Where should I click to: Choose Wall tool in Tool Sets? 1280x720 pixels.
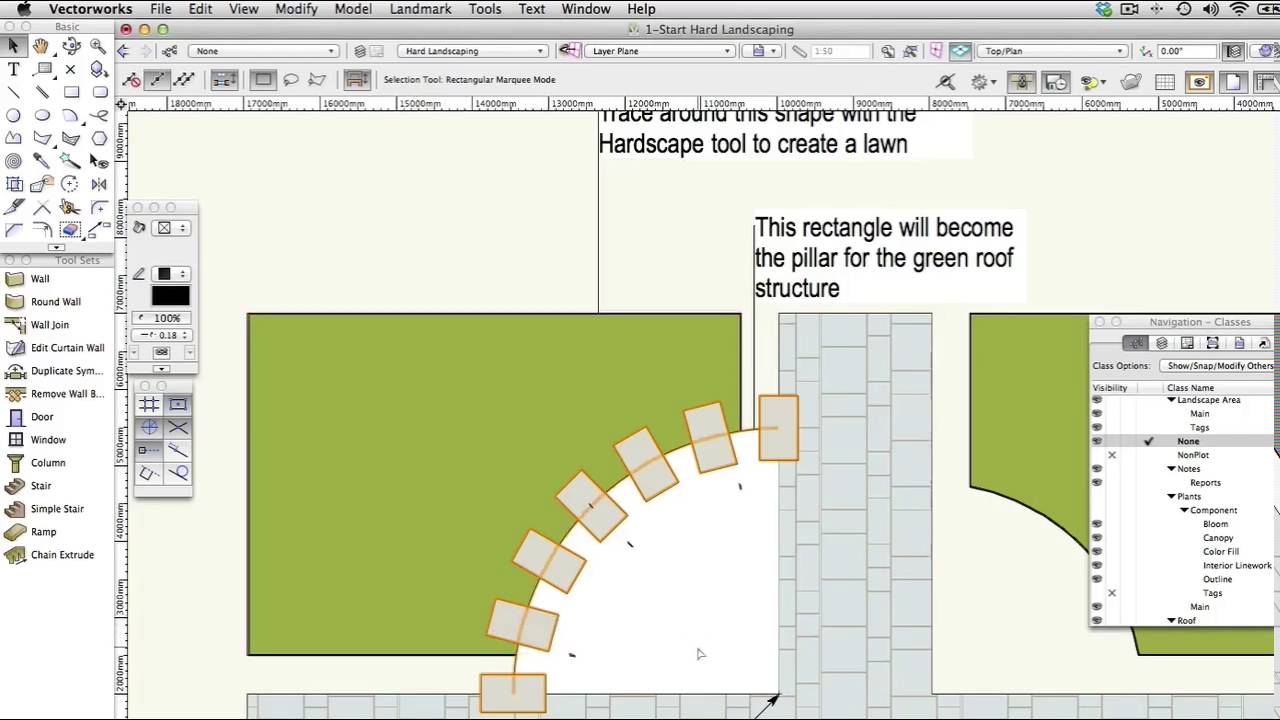pos(40,279)
